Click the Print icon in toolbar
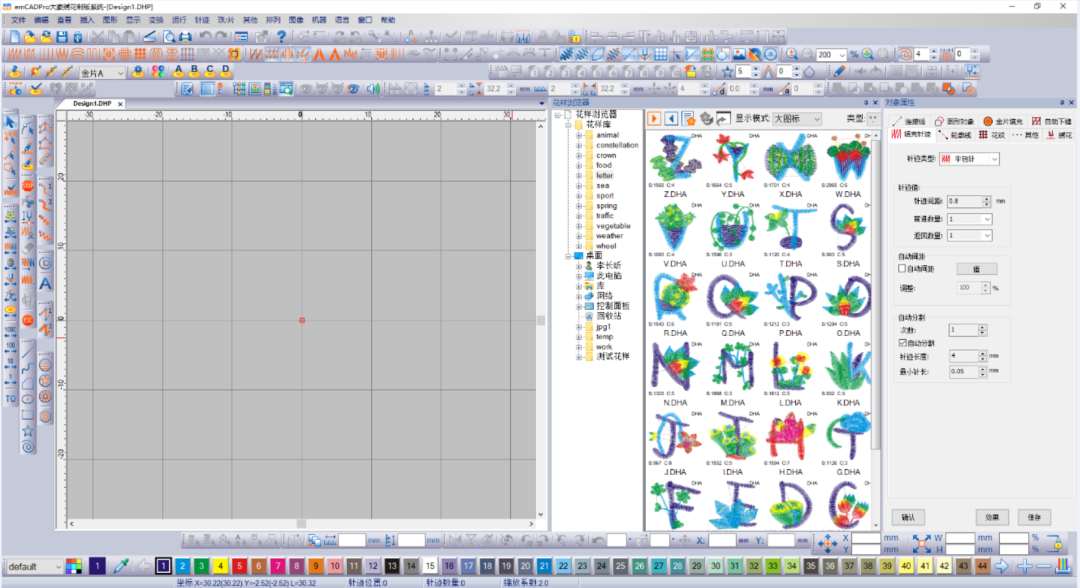The width and height of the screenshot is (1080, 588). [x=185, y=37]
